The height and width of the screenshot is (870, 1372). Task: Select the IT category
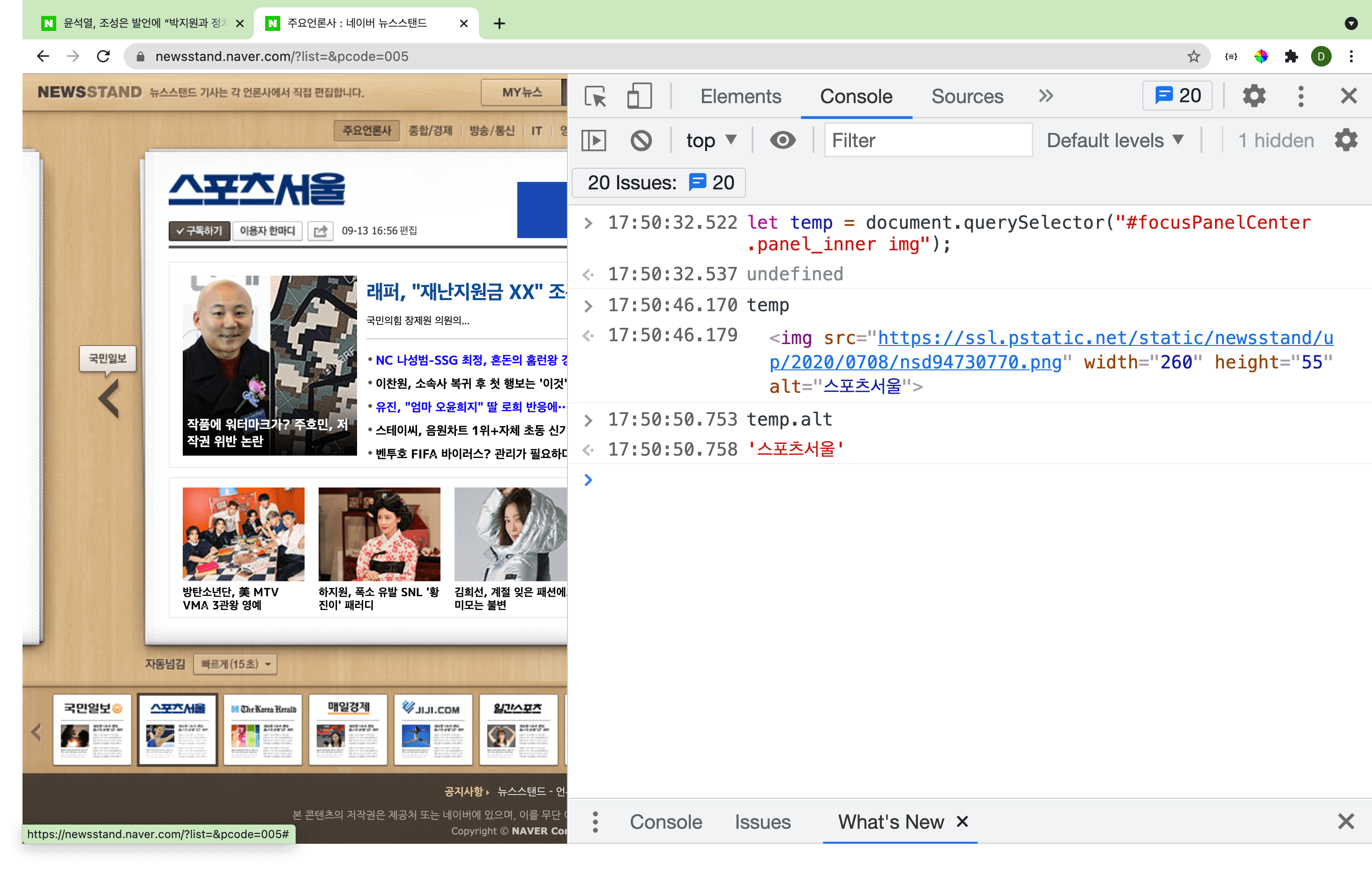(536, 131)
